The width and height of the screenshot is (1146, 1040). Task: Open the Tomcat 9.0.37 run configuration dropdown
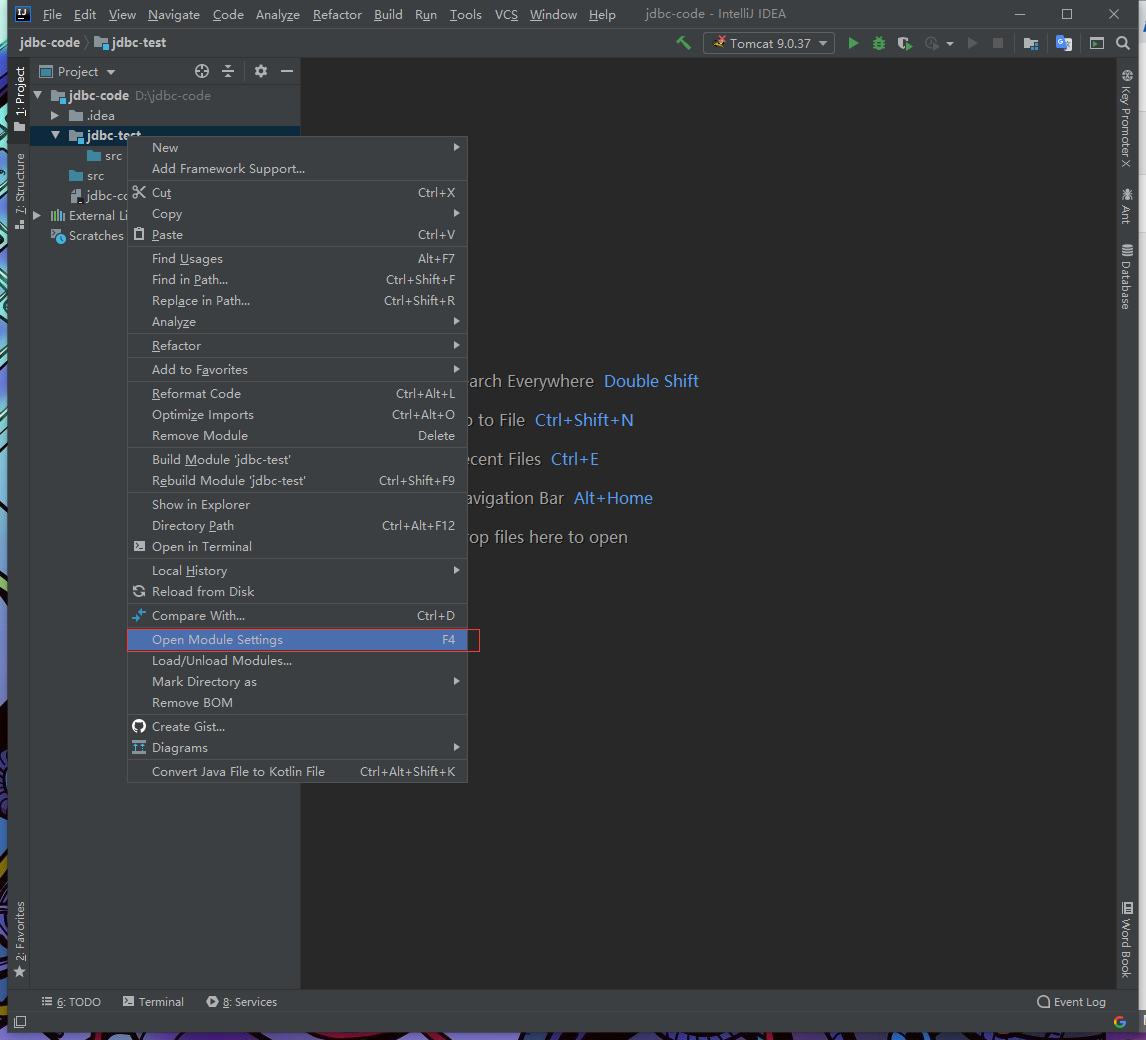(x=769, y=43)
